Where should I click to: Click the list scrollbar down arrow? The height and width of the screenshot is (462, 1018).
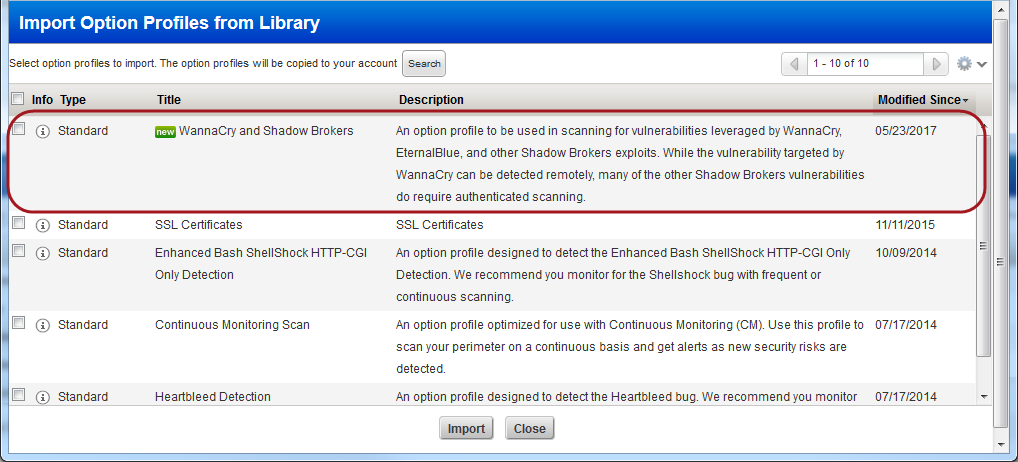[984, 396]
